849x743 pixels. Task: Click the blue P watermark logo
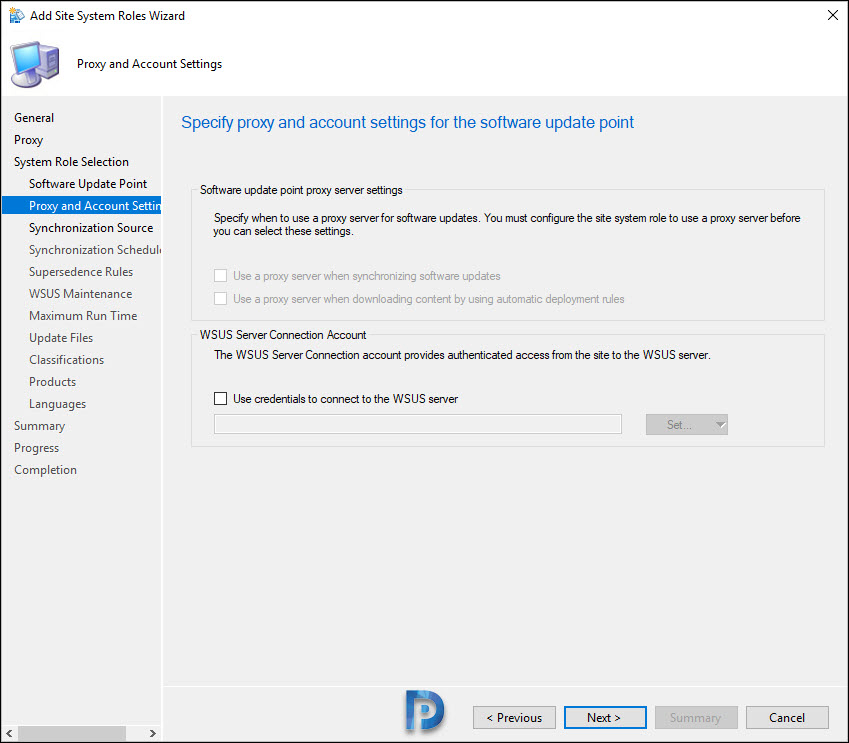(x=425, y=710)
